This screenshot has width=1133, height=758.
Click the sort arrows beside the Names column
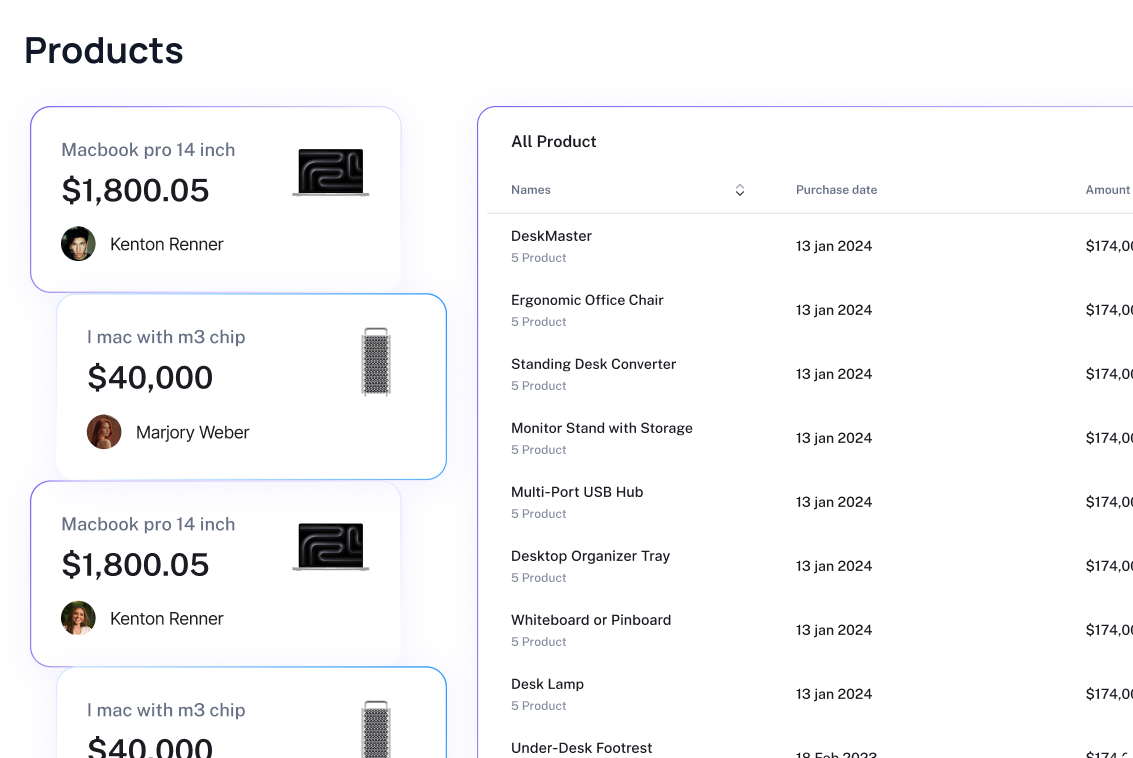[x=739, y=190]
